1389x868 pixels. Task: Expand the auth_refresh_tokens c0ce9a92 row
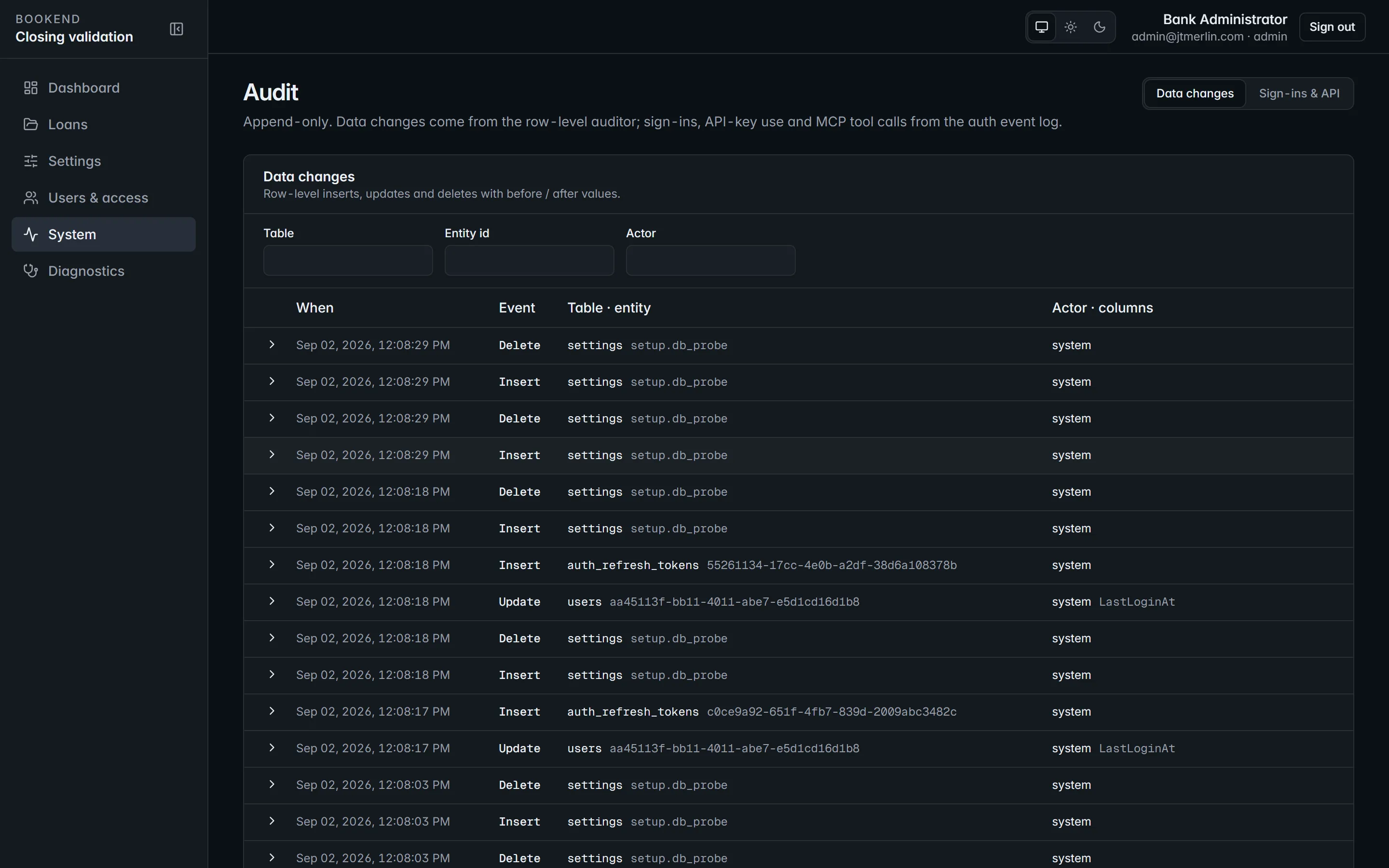[x=272, y=711]
